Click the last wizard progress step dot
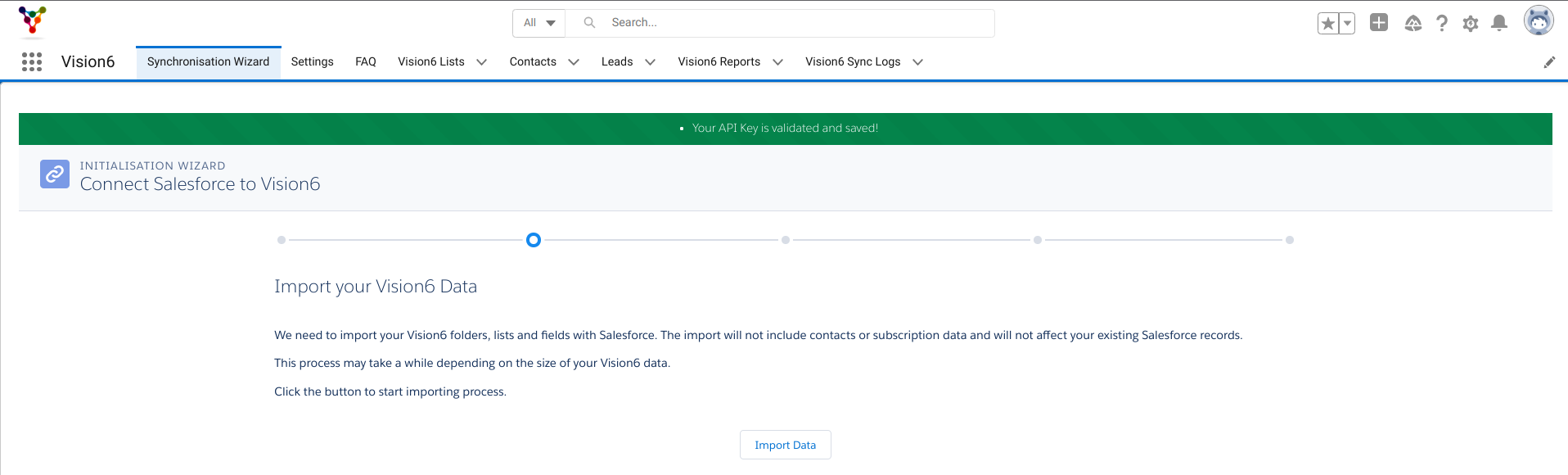1568x475 pixels. pyautogui.click(x=1290, y=240)
